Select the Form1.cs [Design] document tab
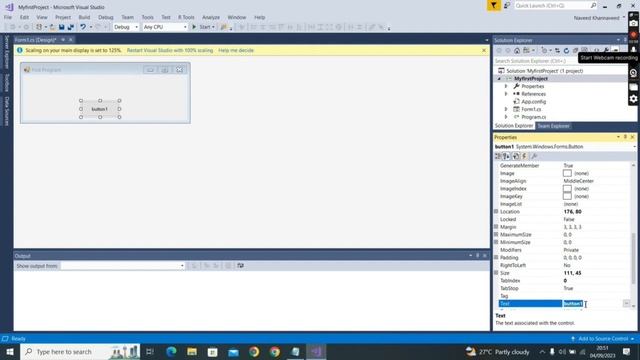This screenshot has width=640, height=360. [36, 40]
